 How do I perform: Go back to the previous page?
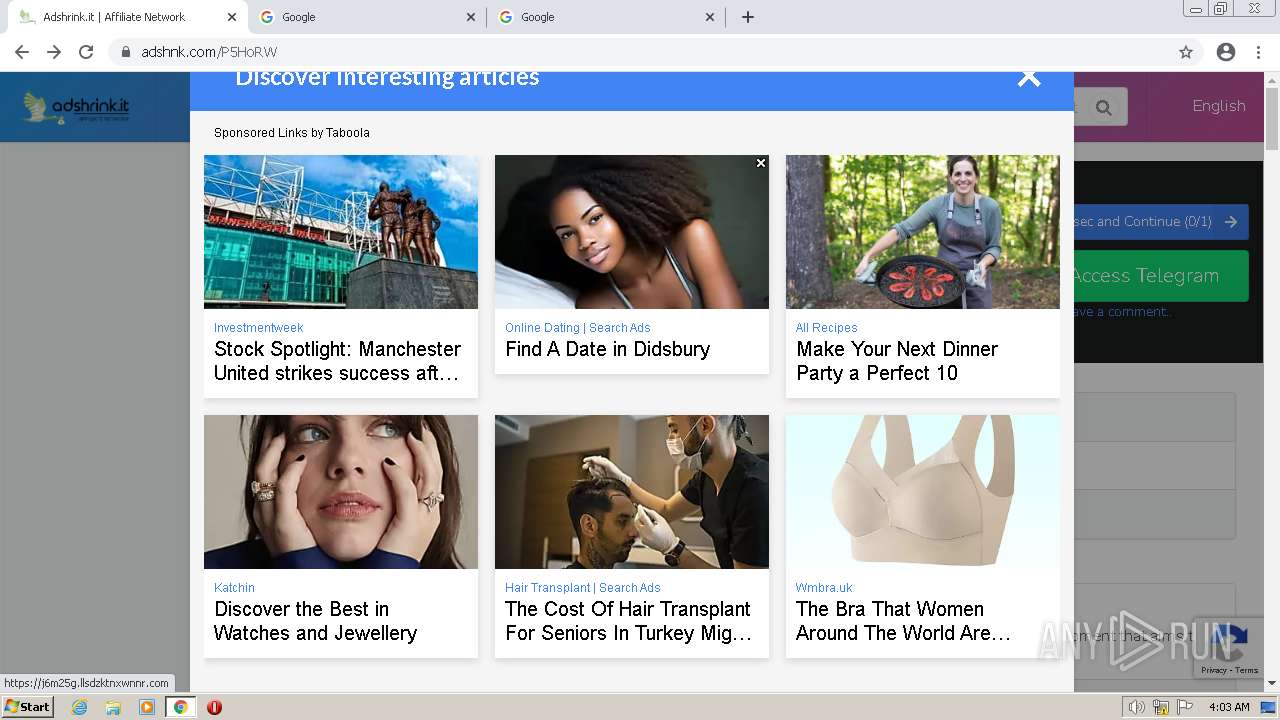(22, 52)
